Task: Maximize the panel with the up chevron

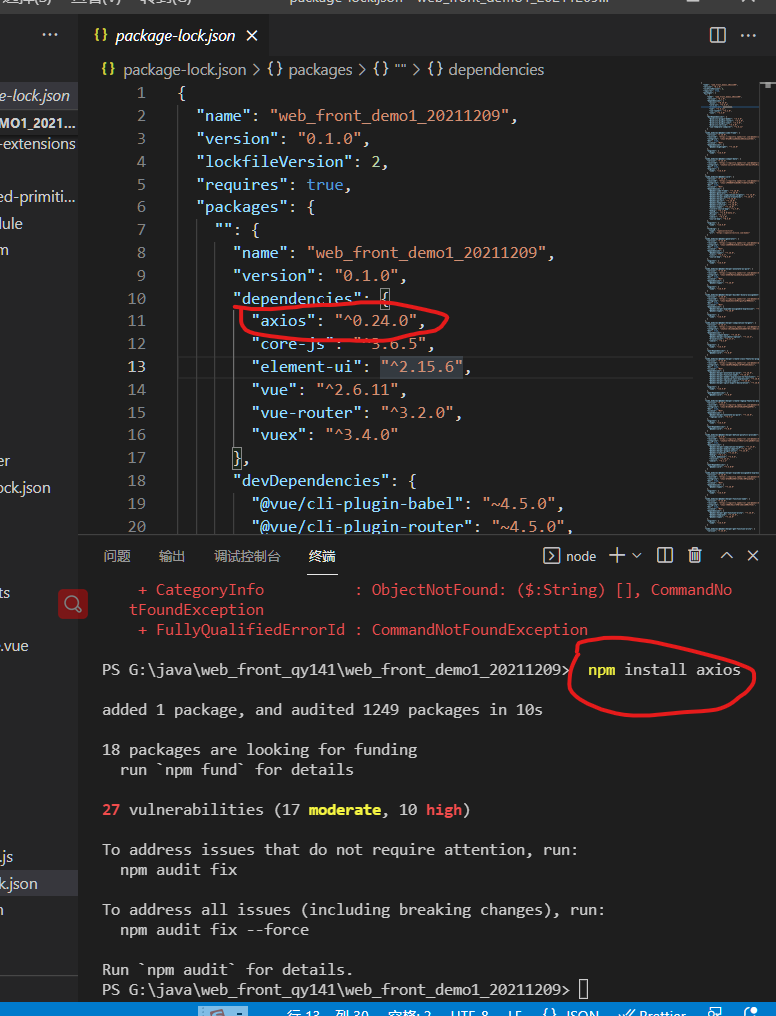Action: (727, 555)
